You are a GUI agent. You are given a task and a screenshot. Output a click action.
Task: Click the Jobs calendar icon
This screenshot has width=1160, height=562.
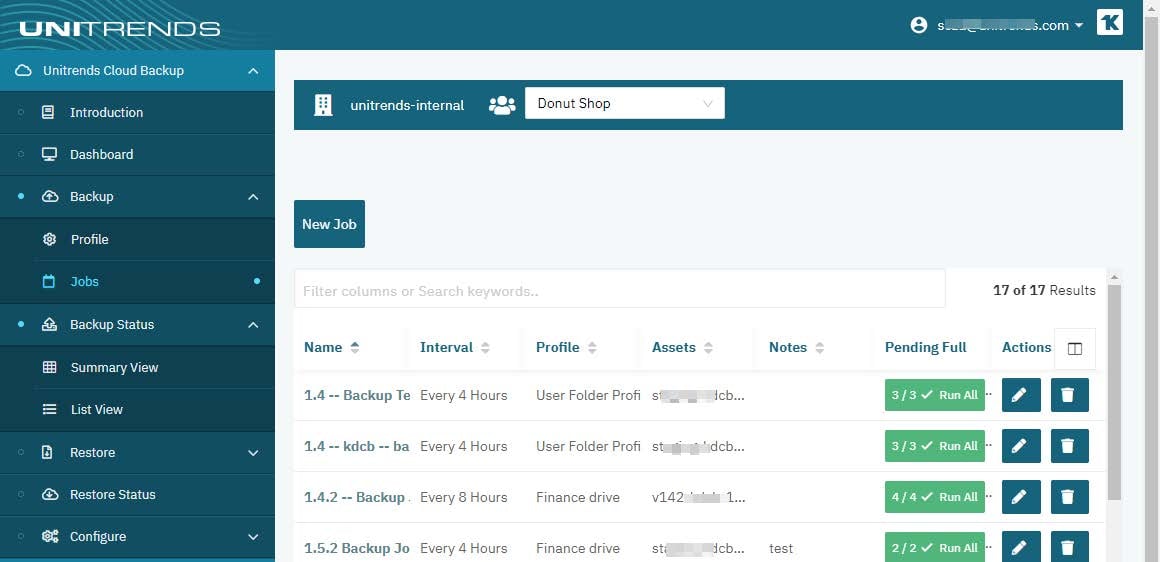[49, 282]
